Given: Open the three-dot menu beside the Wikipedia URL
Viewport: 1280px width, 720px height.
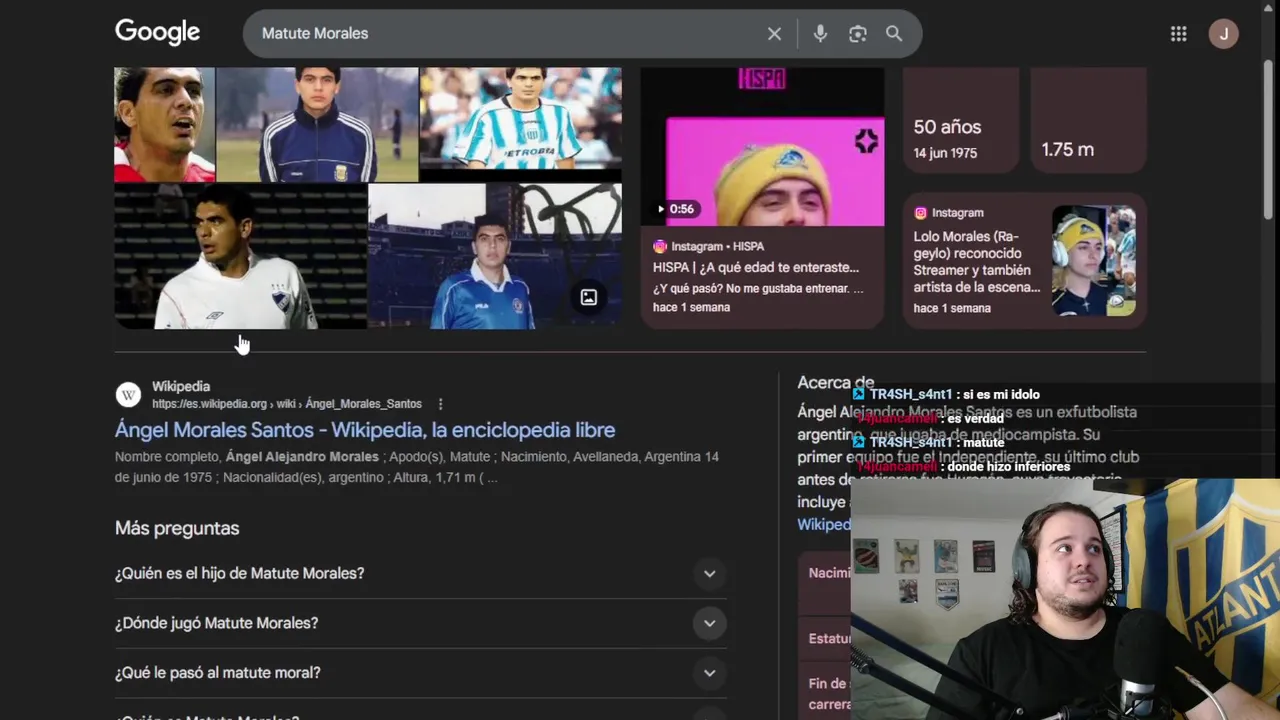Looking at the screenshot, I should tap(440, 404).
